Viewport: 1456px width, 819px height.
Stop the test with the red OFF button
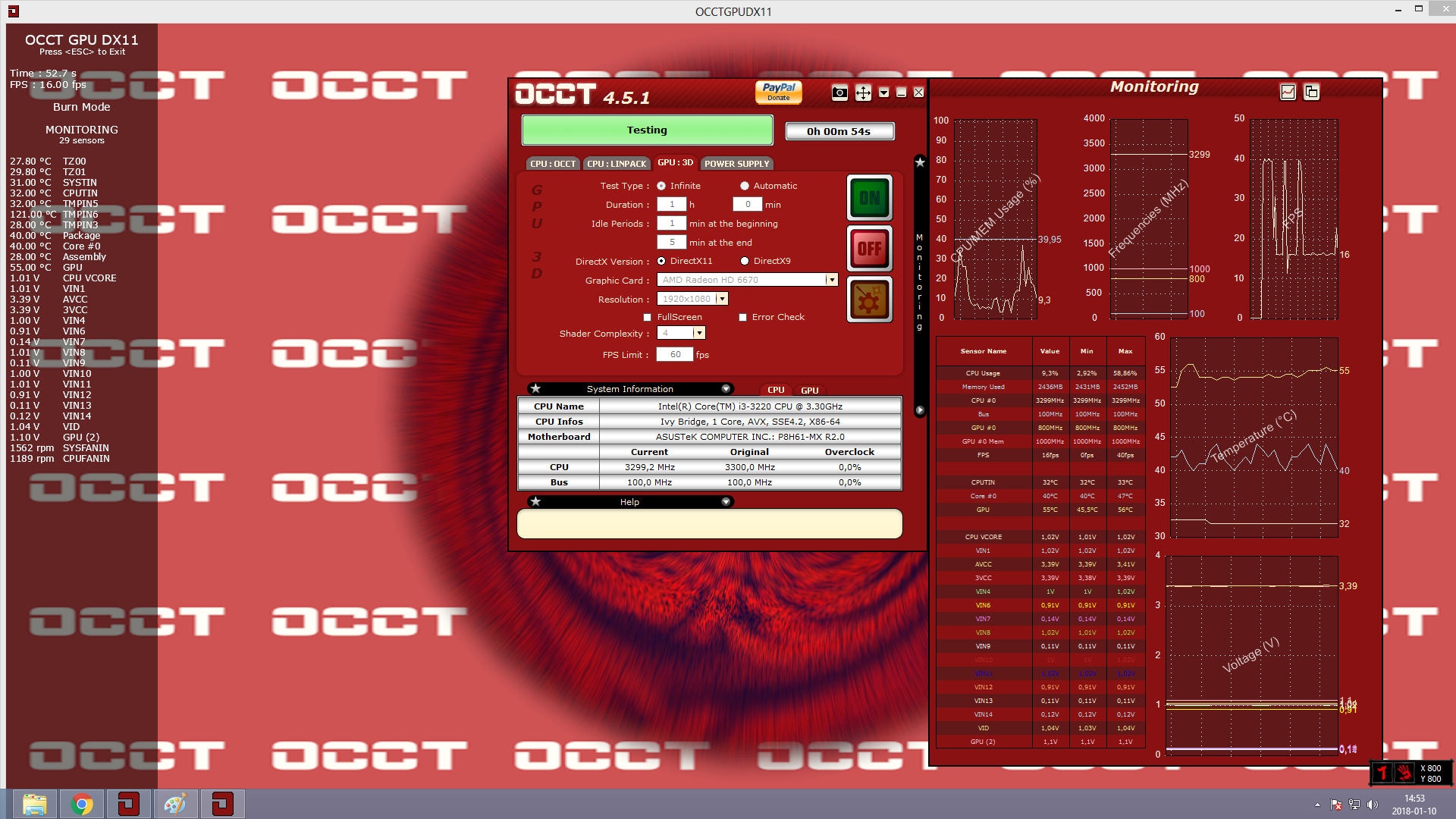870,248
